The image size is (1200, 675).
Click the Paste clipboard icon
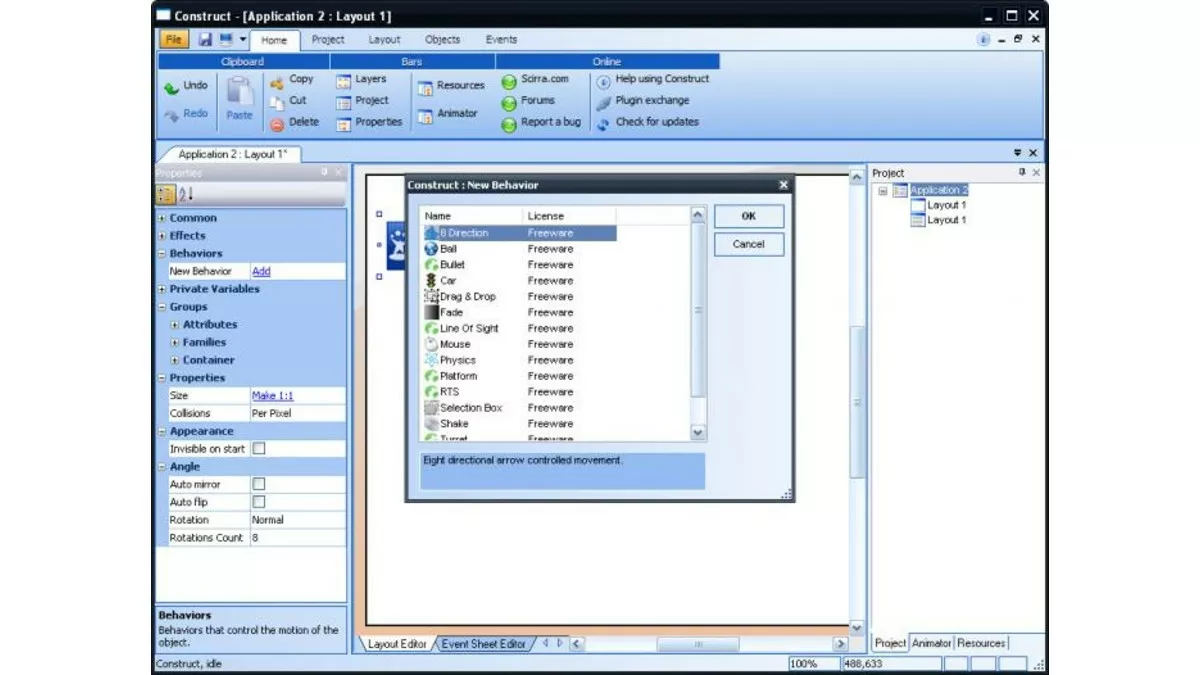coord(239,92)
